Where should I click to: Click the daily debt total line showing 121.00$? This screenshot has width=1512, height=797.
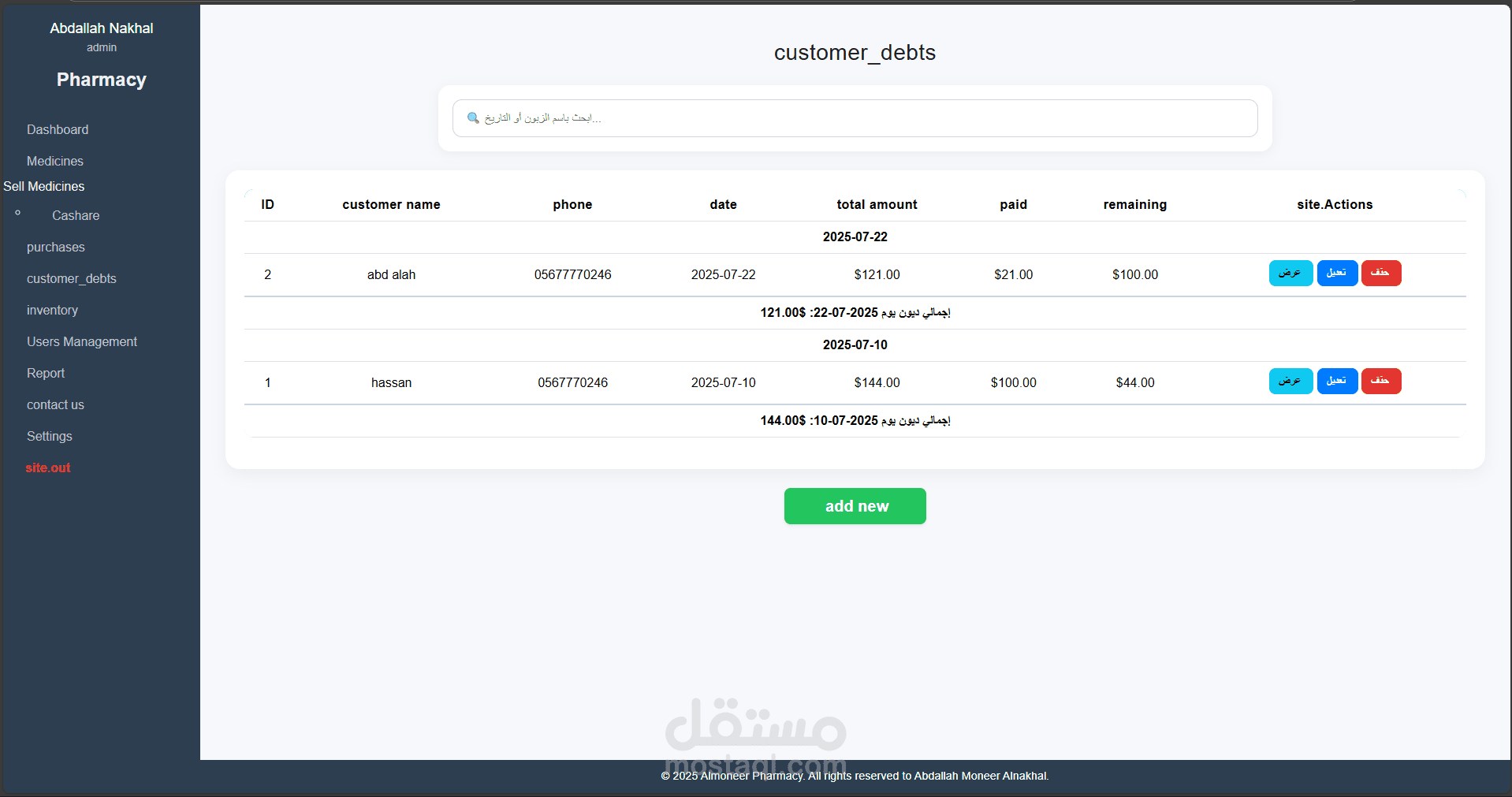coord(855,312)
